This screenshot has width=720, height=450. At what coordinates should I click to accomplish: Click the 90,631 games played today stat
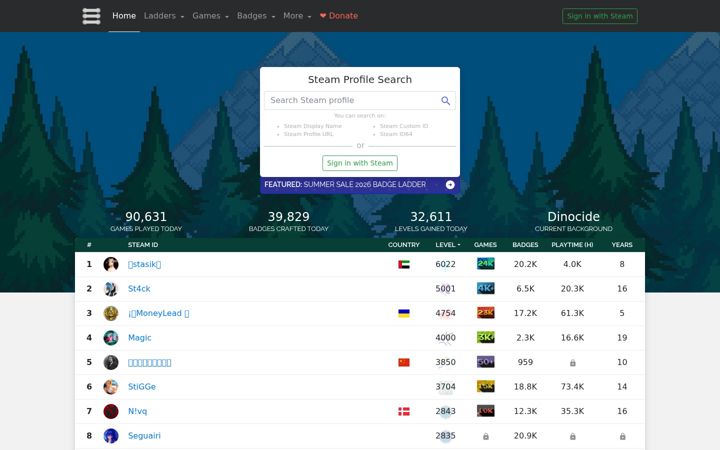click(146, 221)
